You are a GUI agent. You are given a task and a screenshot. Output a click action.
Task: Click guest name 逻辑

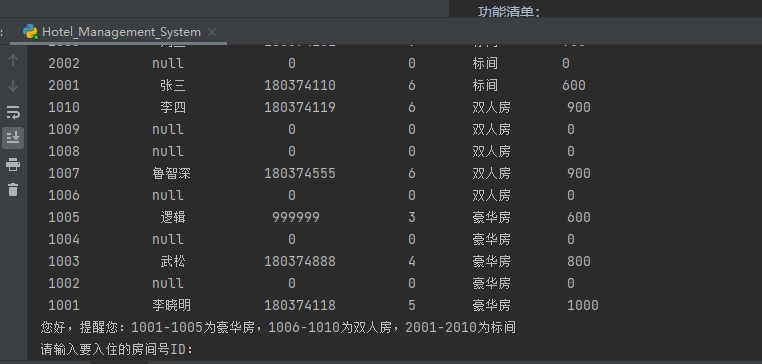click(x=173, y=217)
